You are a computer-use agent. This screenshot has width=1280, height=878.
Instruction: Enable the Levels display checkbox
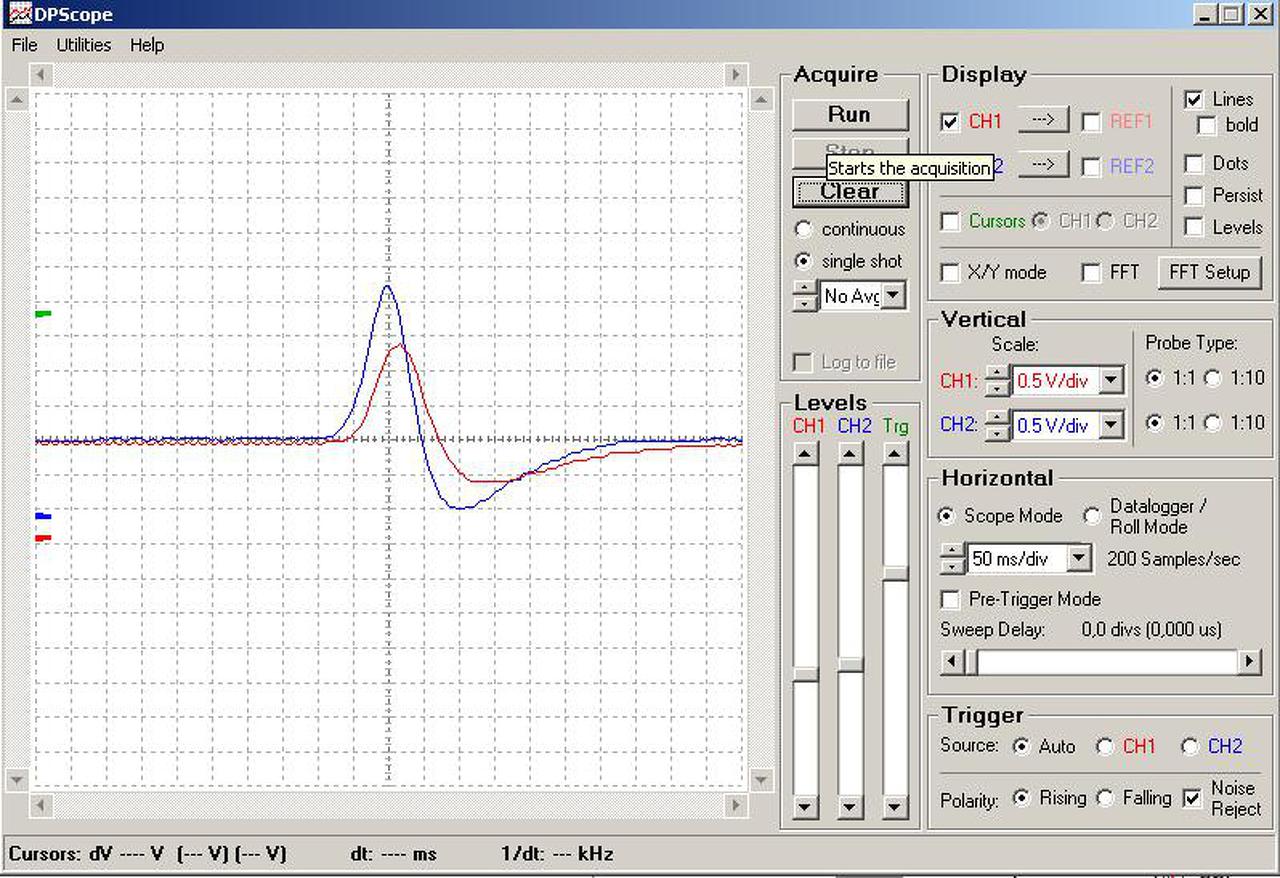point(1193,227)
